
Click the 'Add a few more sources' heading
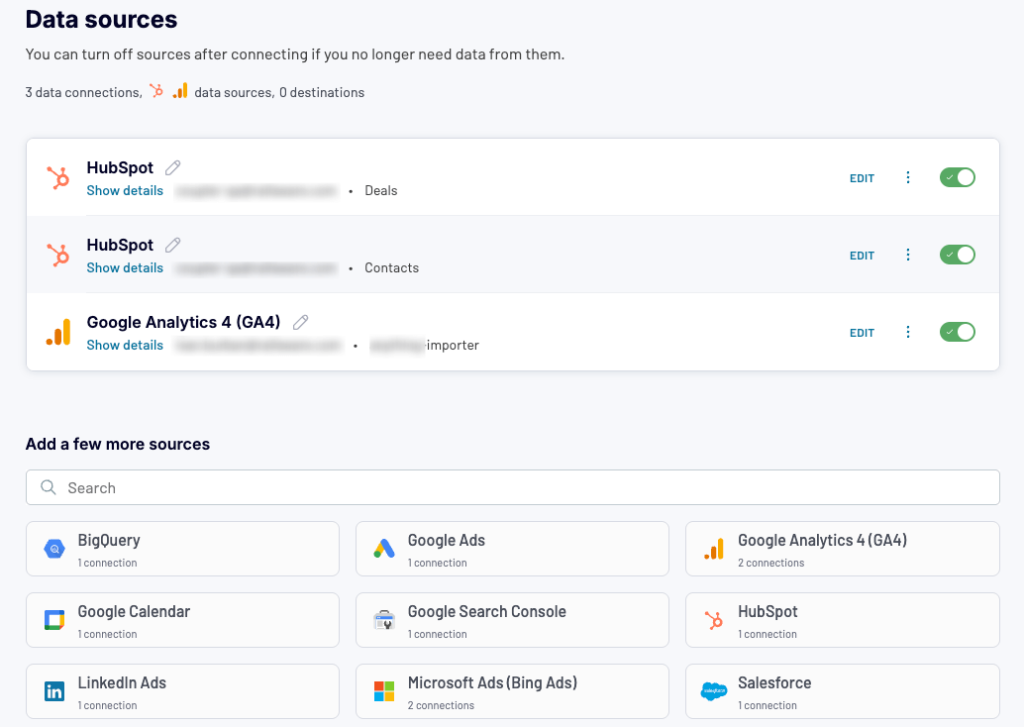tap(118, 444)
